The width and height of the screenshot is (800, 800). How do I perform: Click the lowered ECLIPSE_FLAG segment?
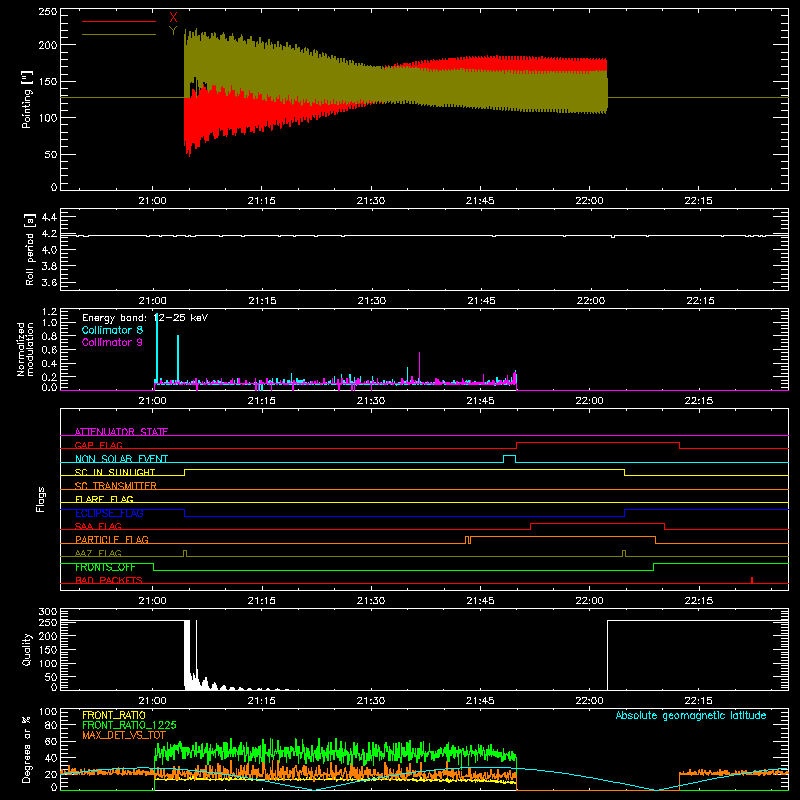tap(405, 516)
